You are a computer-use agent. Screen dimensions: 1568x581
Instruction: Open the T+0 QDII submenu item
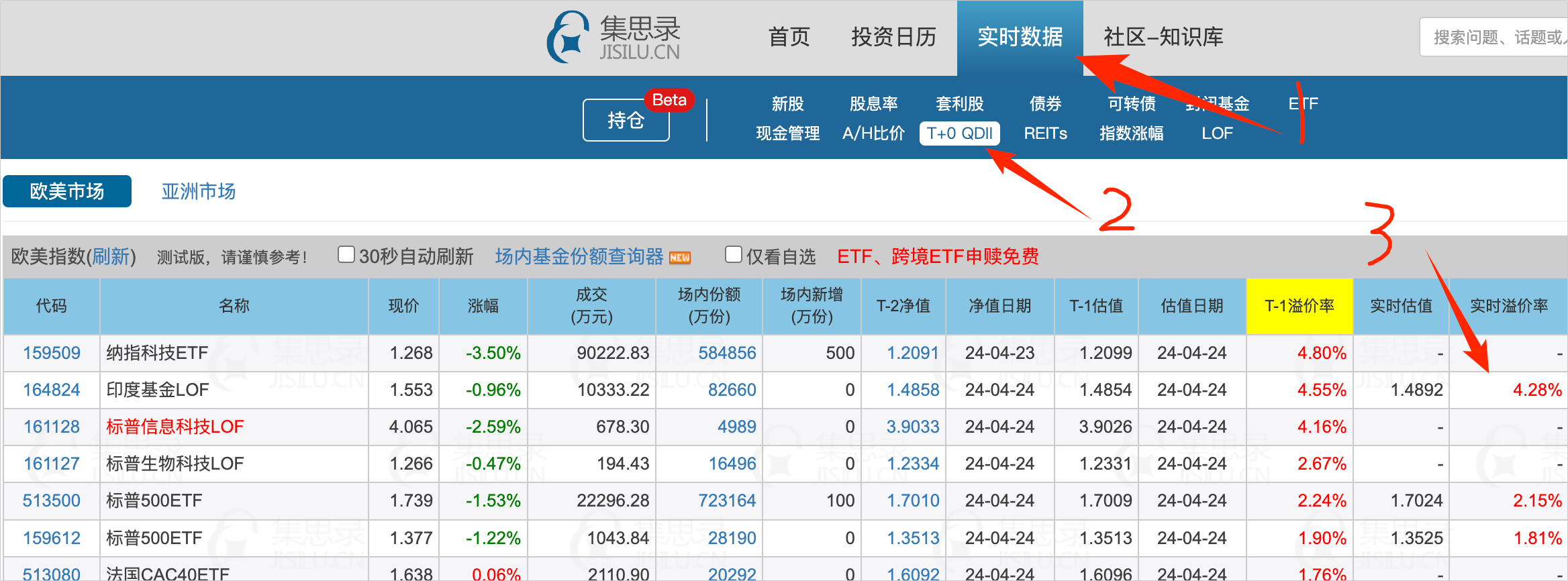pyautogui.click(x=959, y=134)
